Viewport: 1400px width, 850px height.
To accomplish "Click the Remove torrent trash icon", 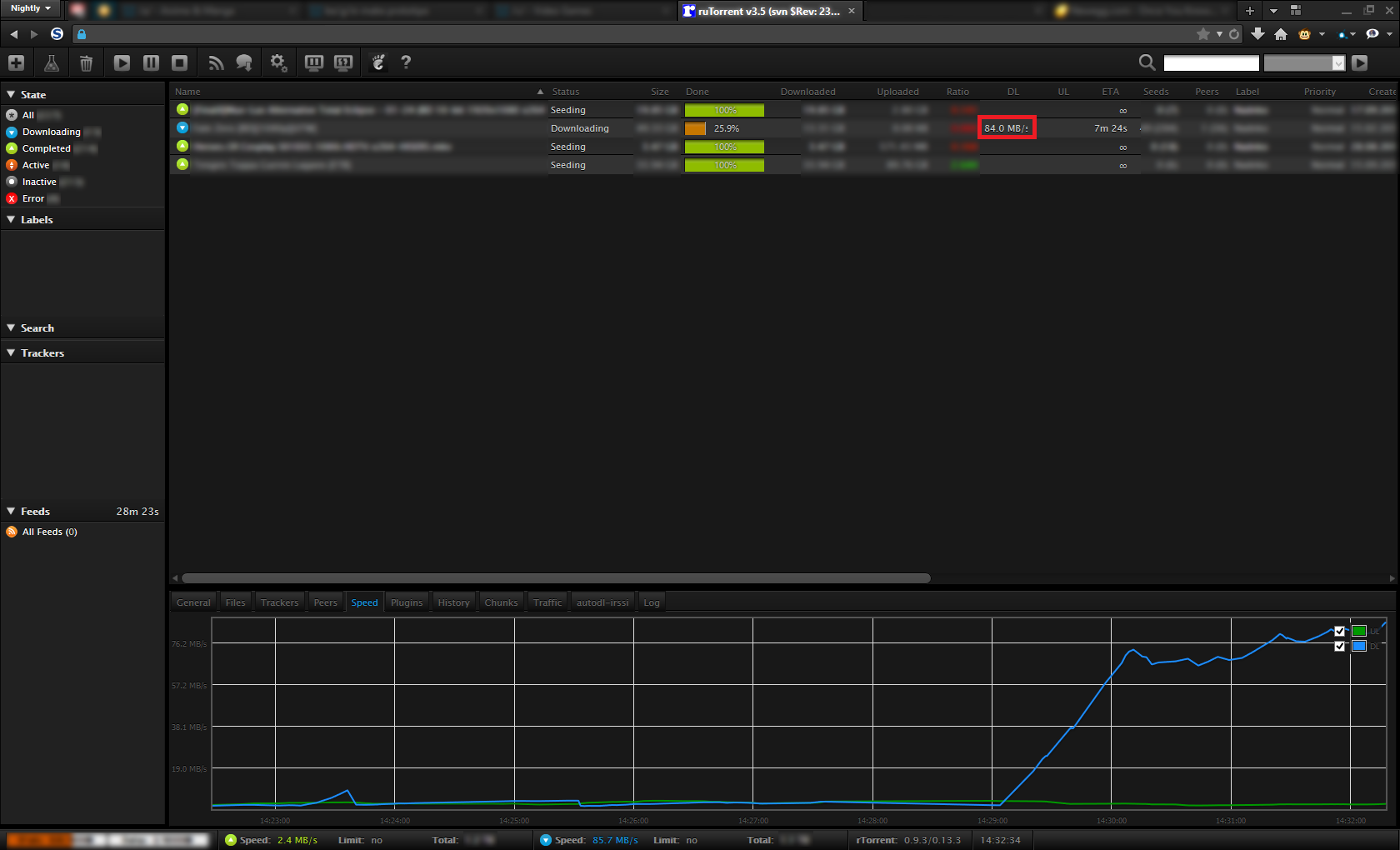I will (x=86, y=62).
